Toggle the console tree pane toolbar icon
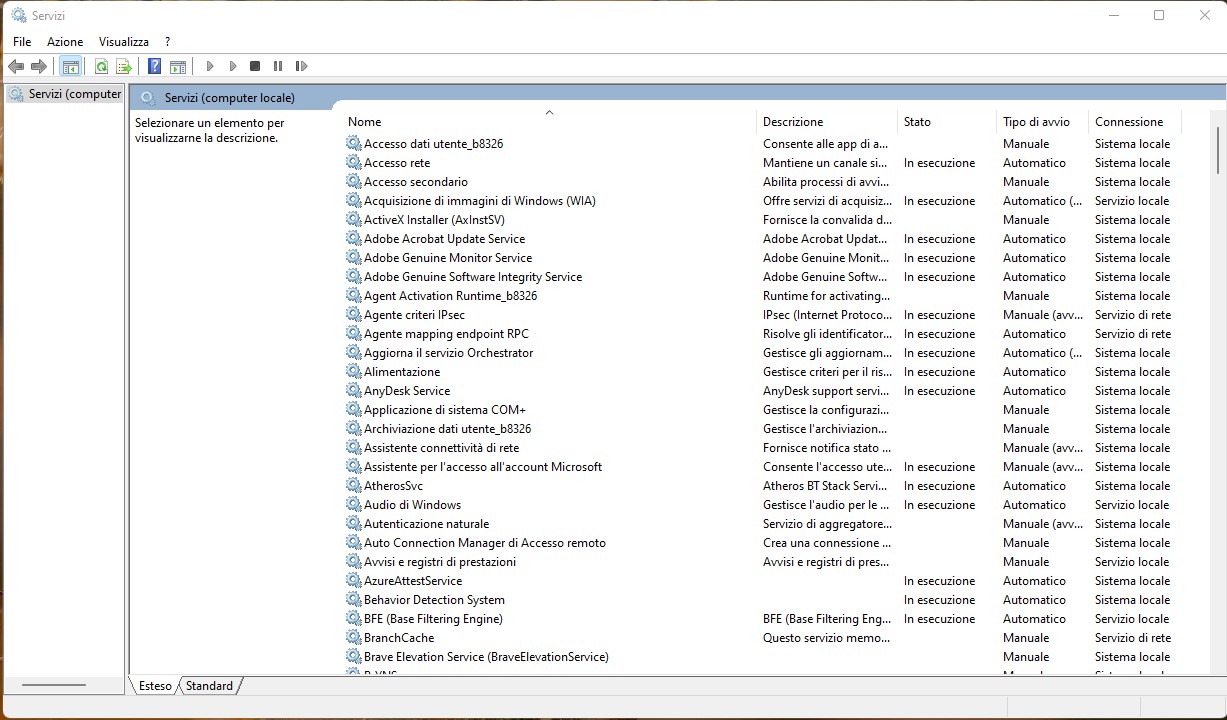The image size is (1227, 720). (x=70, y=66)
